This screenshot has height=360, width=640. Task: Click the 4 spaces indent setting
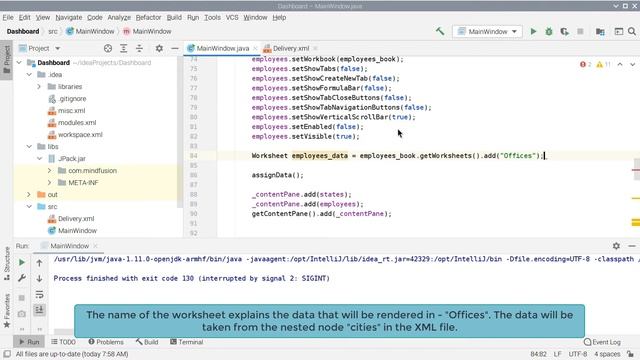point(607,354)
